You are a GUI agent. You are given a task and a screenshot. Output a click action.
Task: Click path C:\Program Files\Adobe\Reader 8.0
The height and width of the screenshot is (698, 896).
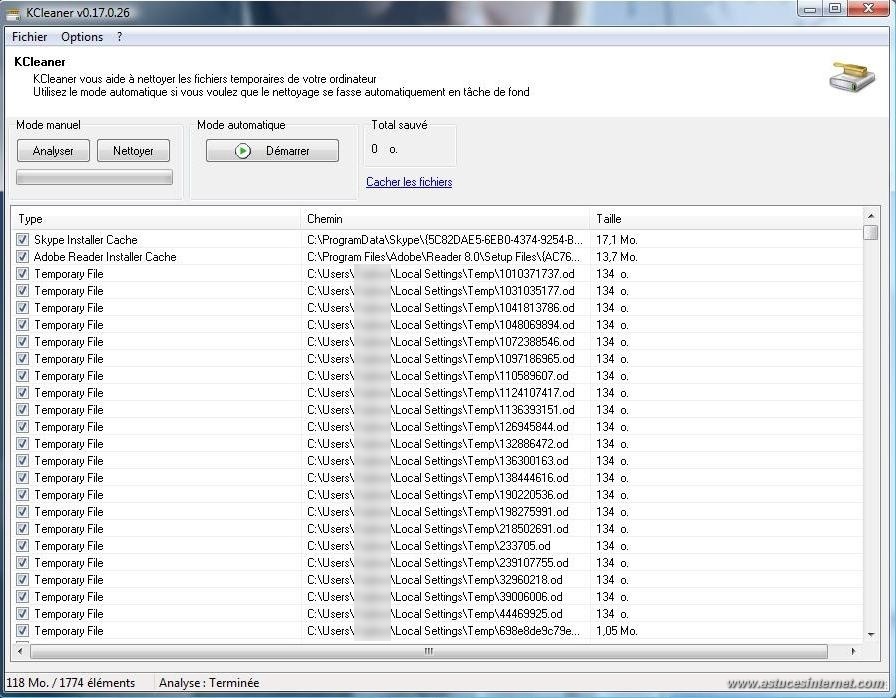443,256
